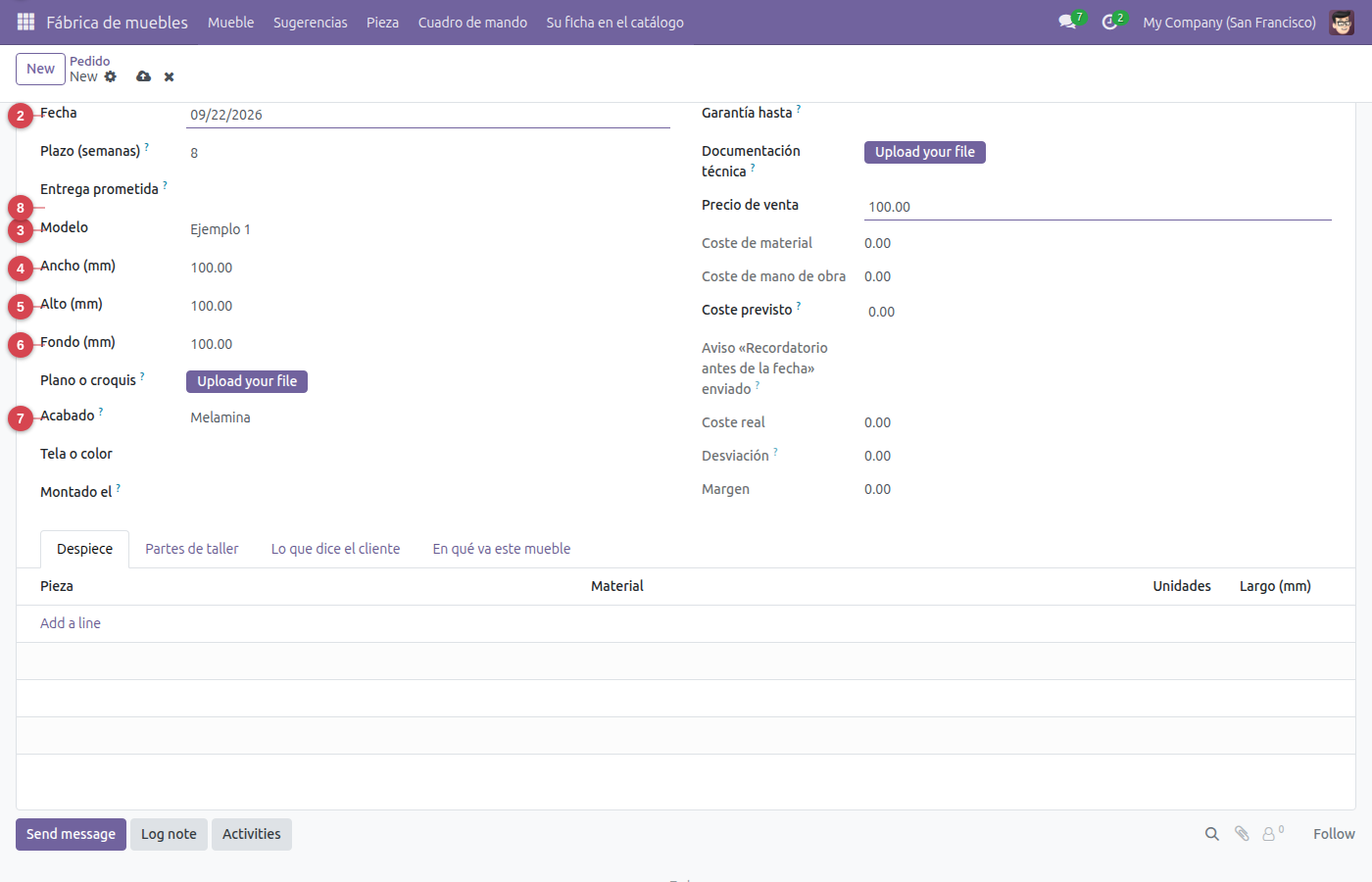Click the Send message button

tap(71, 834)
